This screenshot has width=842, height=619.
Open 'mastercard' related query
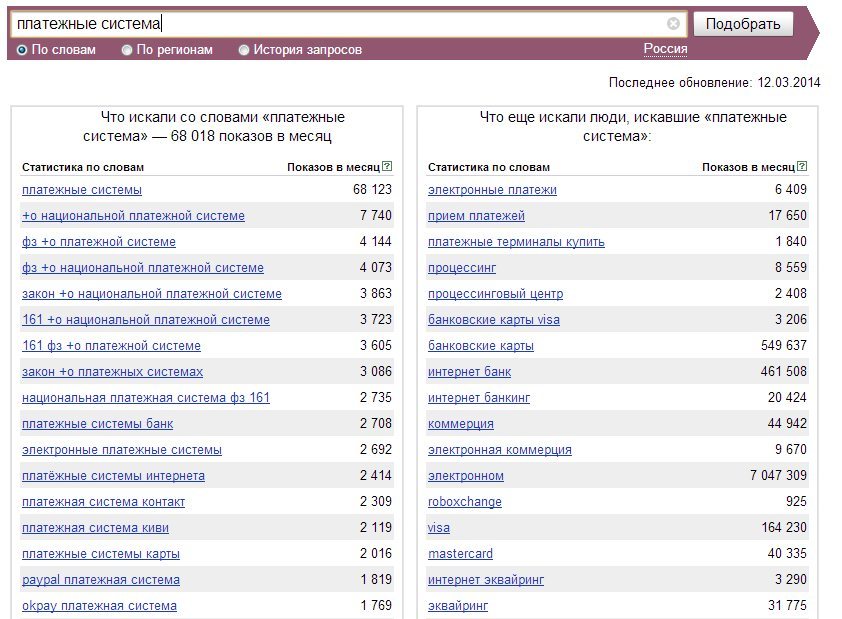click(x=460, y=554)
